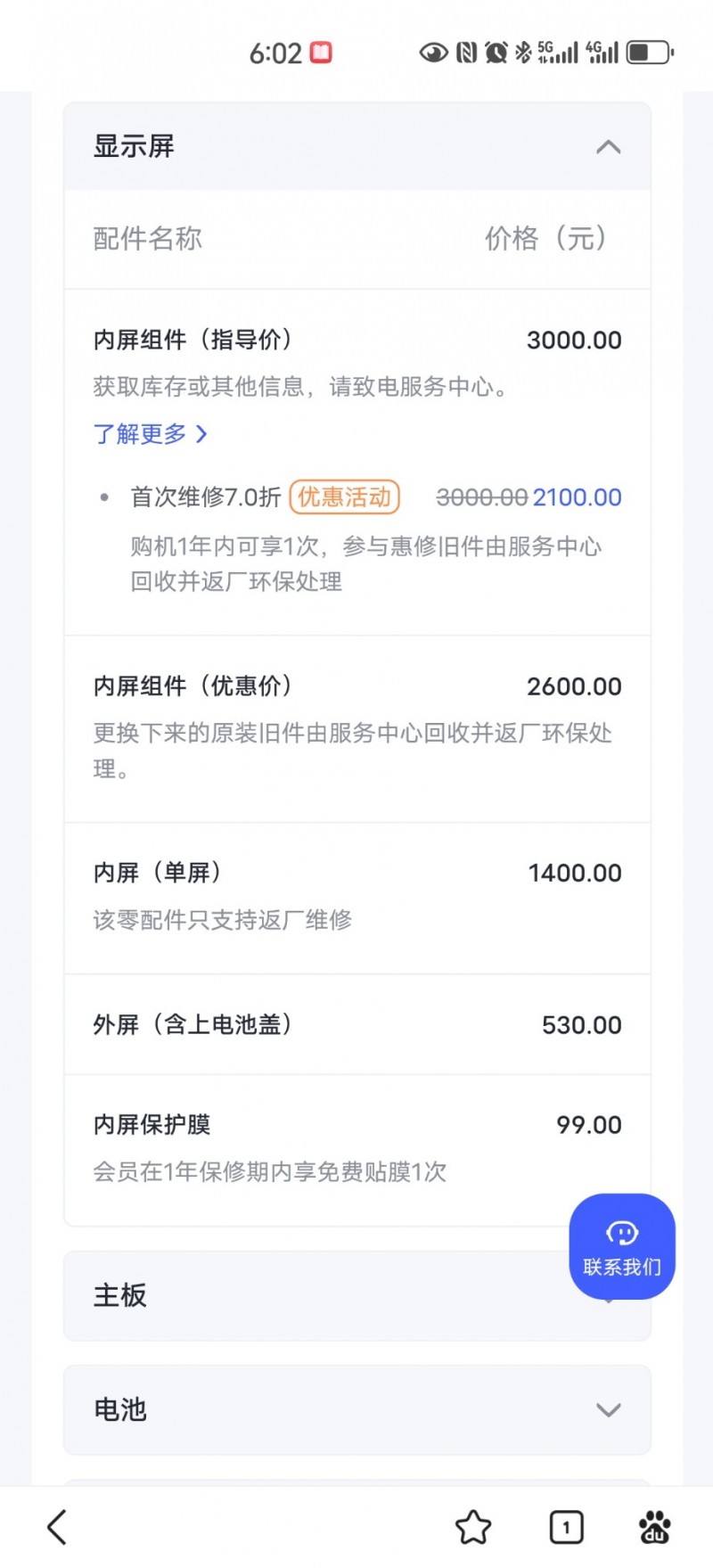Open the 了解更多 link
This screenshot has height=1568, width=713.
[x=150, y=434]
